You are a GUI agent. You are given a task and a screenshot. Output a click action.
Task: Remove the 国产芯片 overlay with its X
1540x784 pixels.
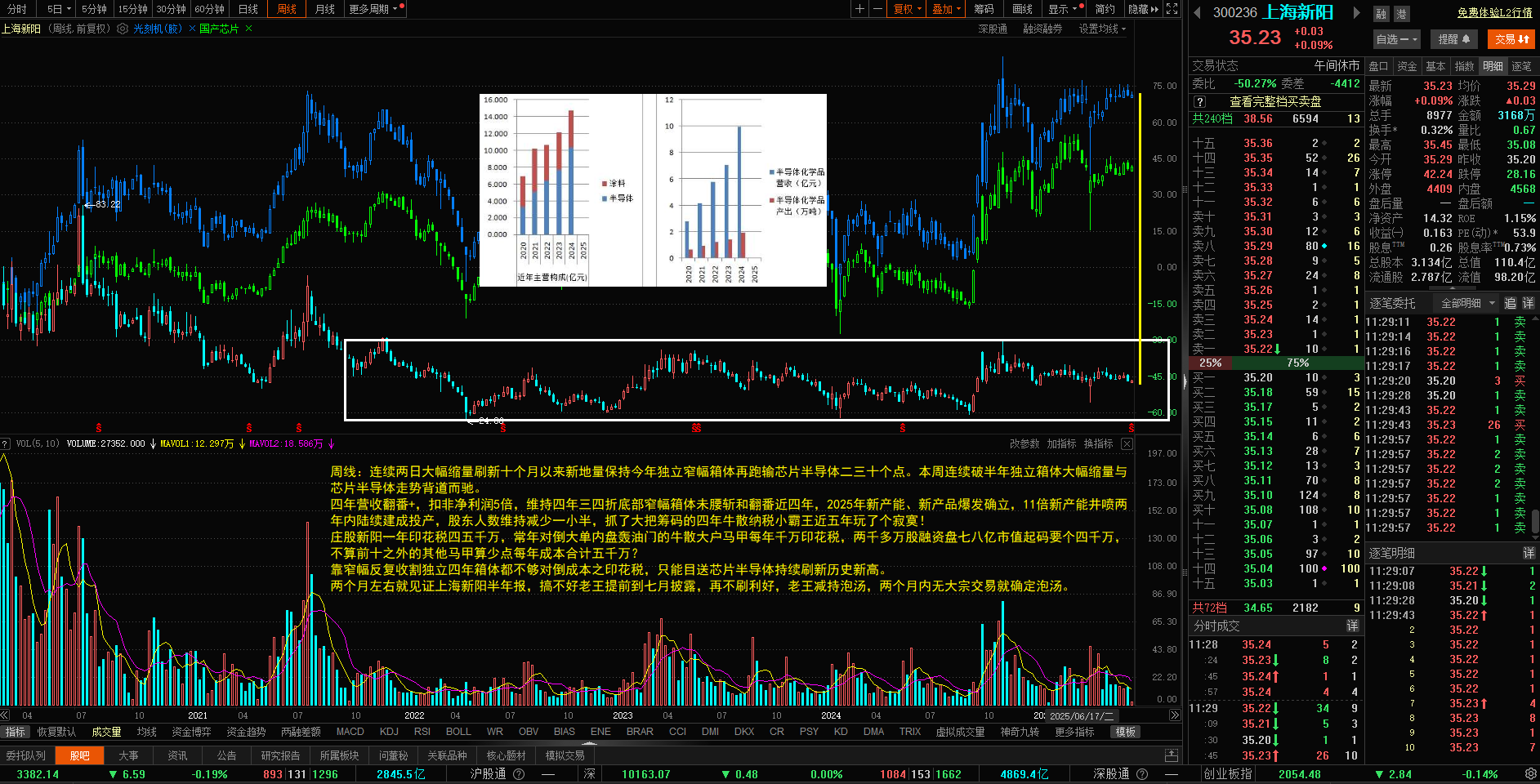point(248,29)
